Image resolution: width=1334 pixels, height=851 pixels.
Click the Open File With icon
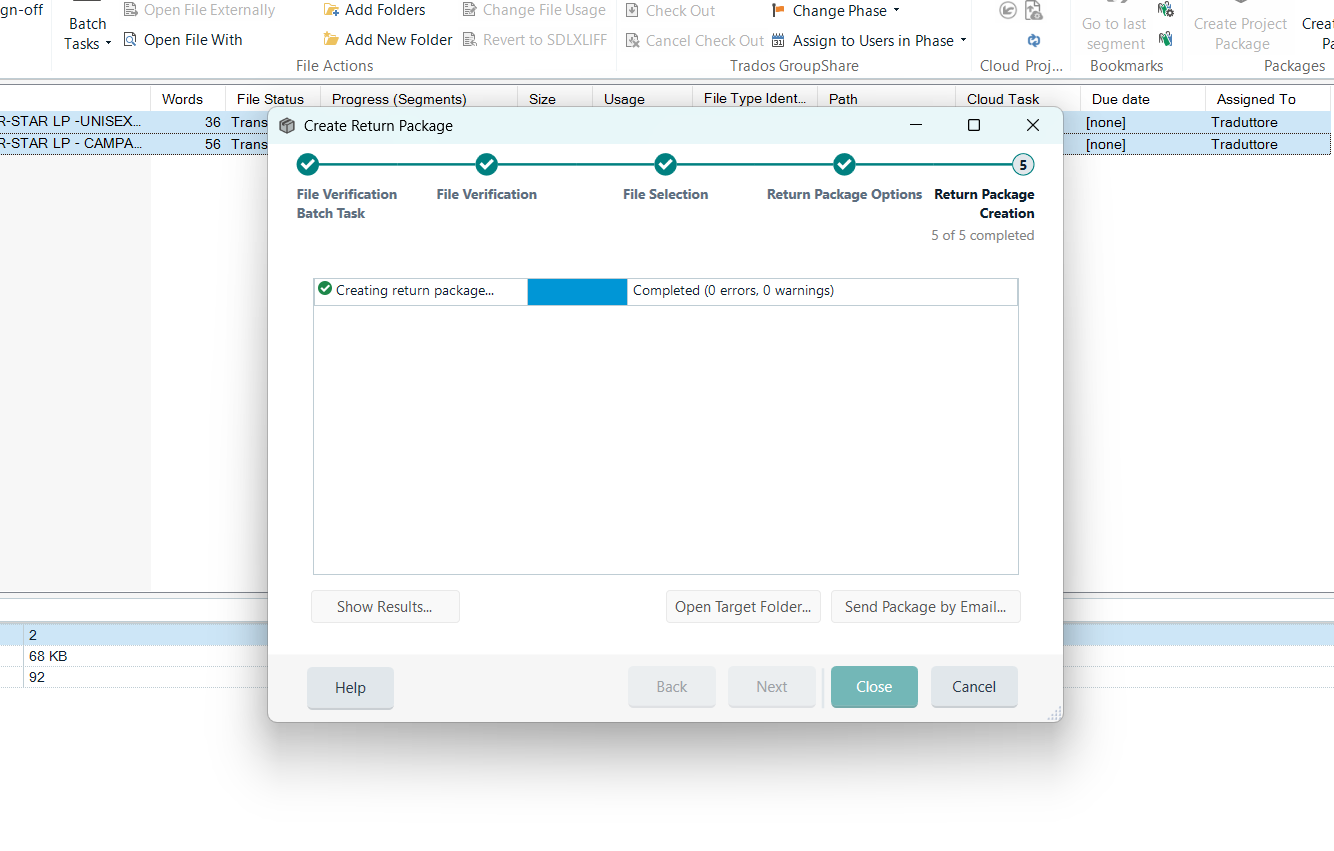[x=130, y=40]
